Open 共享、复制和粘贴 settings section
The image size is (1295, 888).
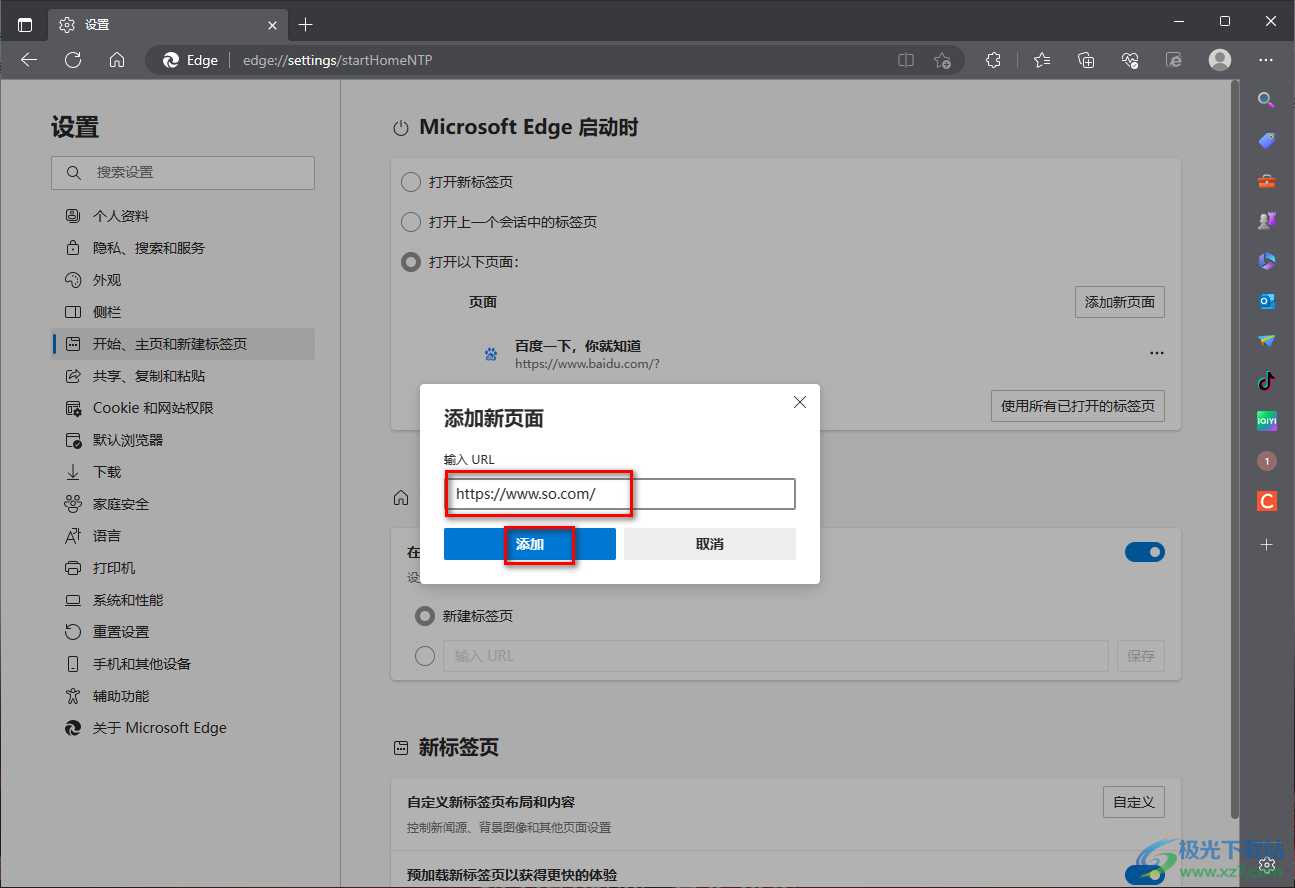[183, 376]
